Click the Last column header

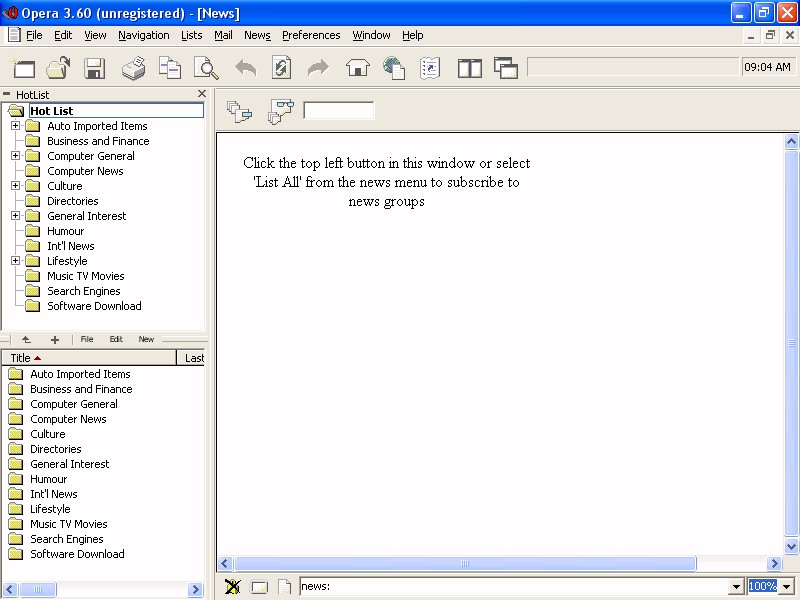[x=191, y=358]
